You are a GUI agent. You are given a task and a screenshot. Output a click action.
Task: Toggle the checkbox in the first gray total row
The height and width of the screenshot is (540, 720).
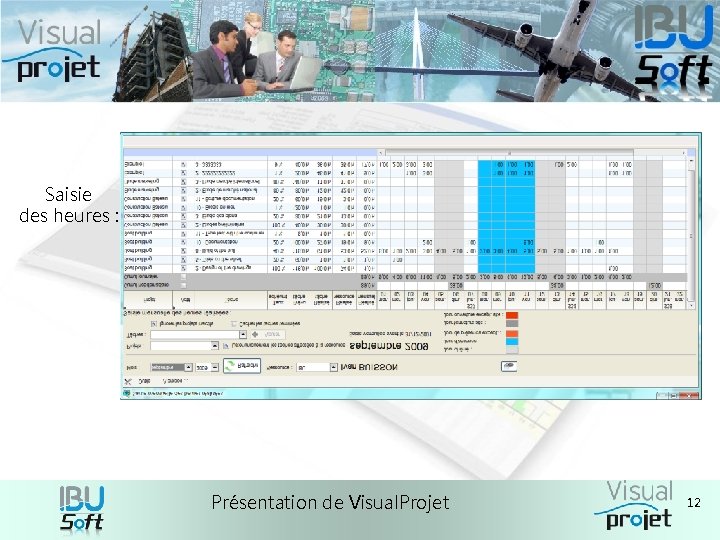click(183, 277)
